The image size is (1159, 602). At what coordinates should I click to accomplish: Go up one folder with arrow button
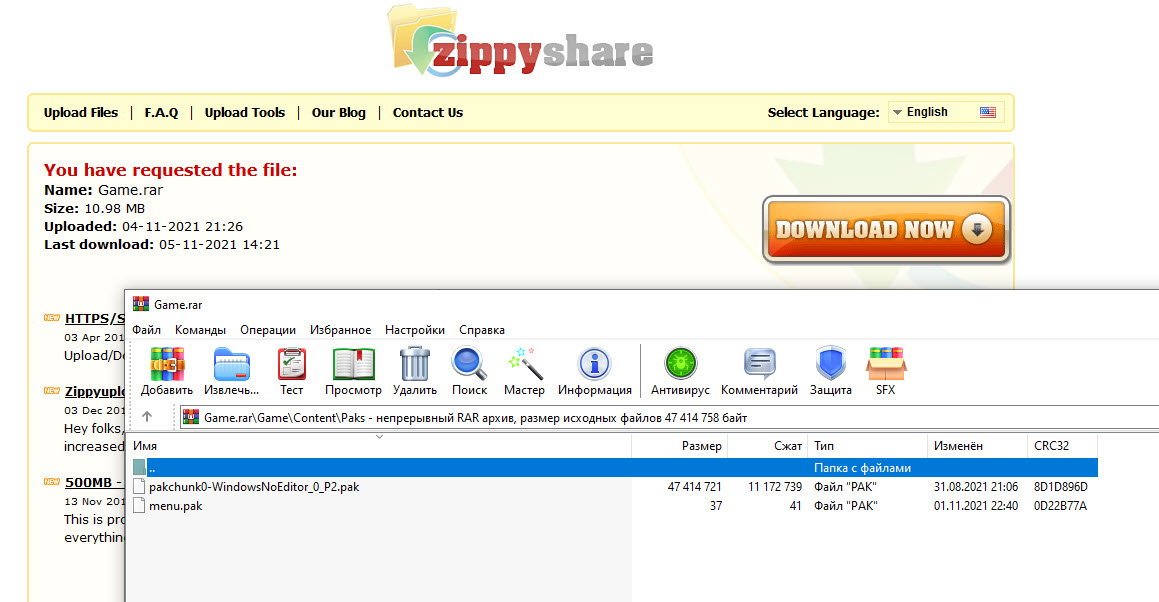coord(147,417)
